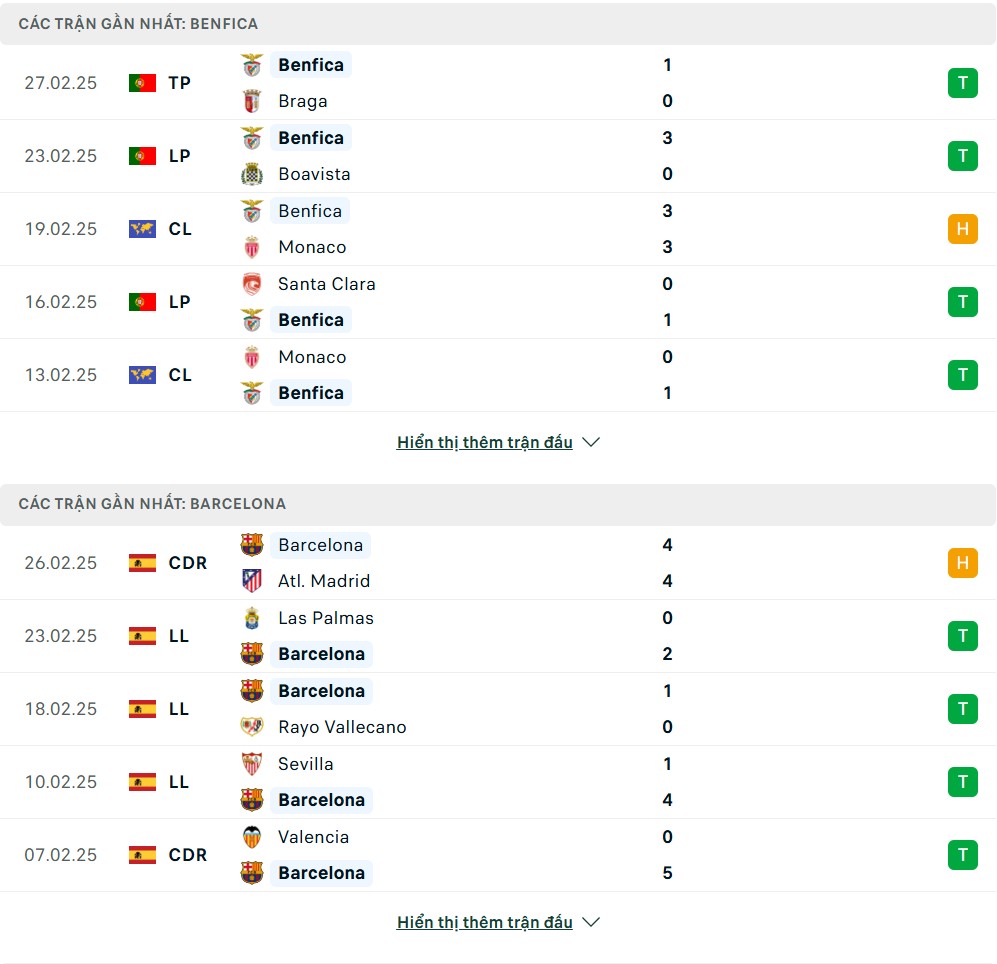Click the Valencia club logo
Image resolution: width=997 pixels, height=964 pixels.
pos(252,837)
